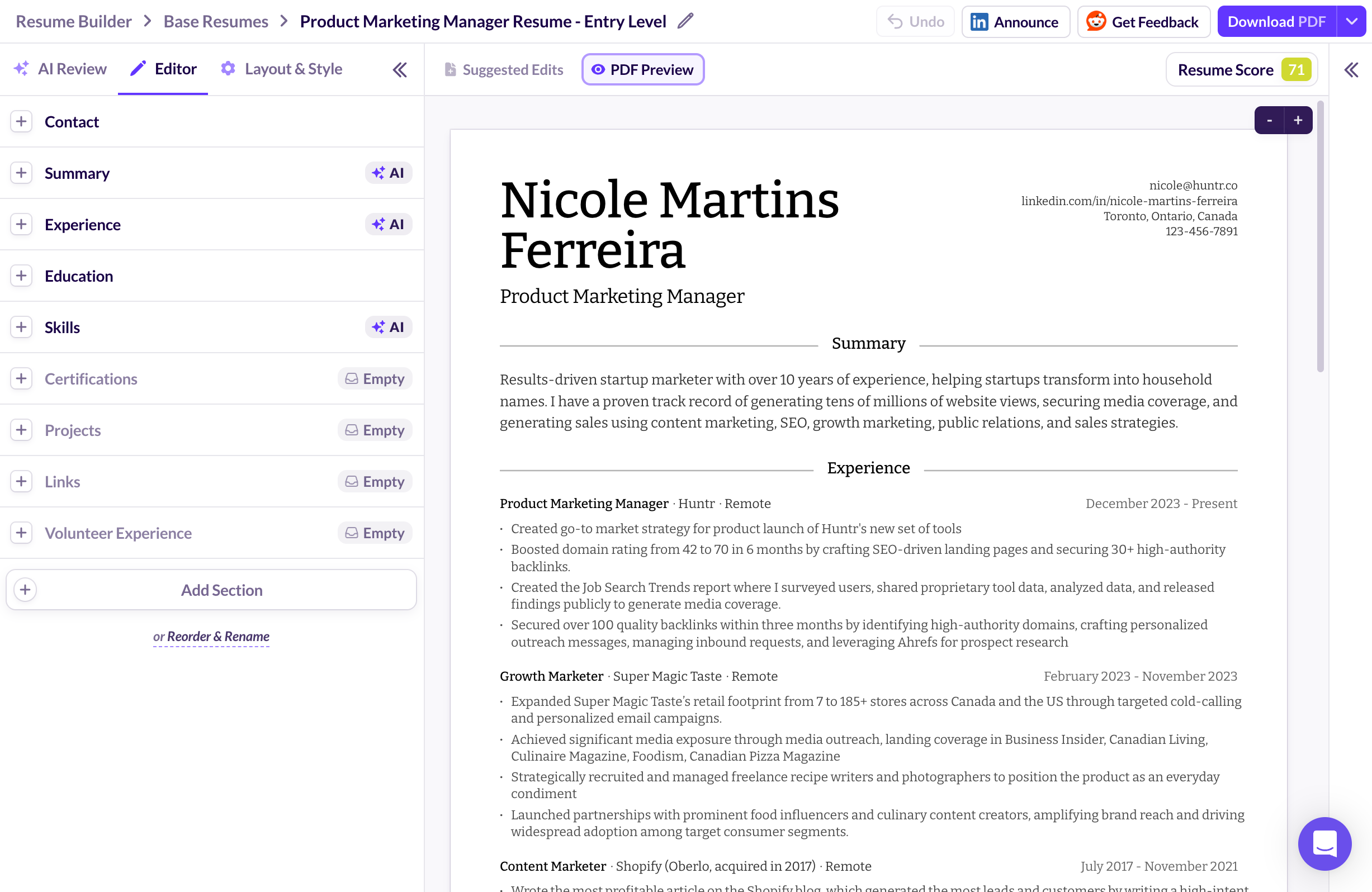Expand the Education section
Viewport: 1372px width, 892px height.
tap(21, 276)
